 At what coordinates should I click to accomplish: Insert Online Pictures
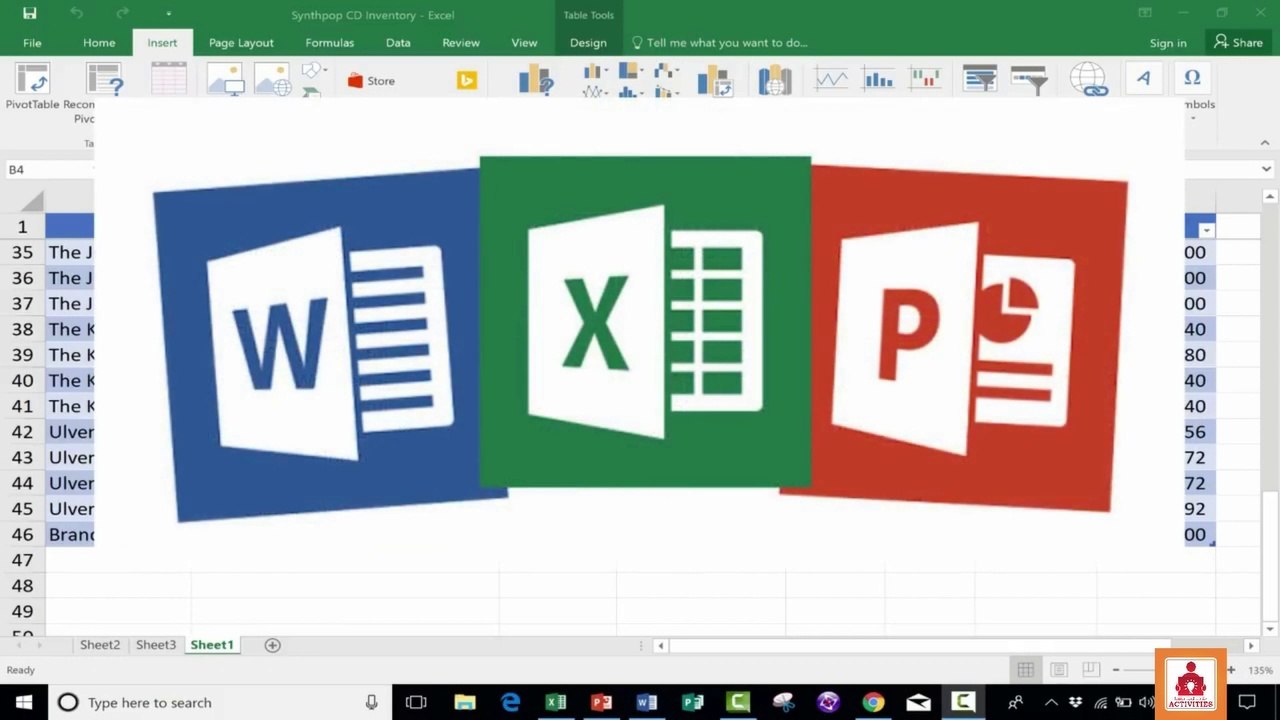coord(273,80)
